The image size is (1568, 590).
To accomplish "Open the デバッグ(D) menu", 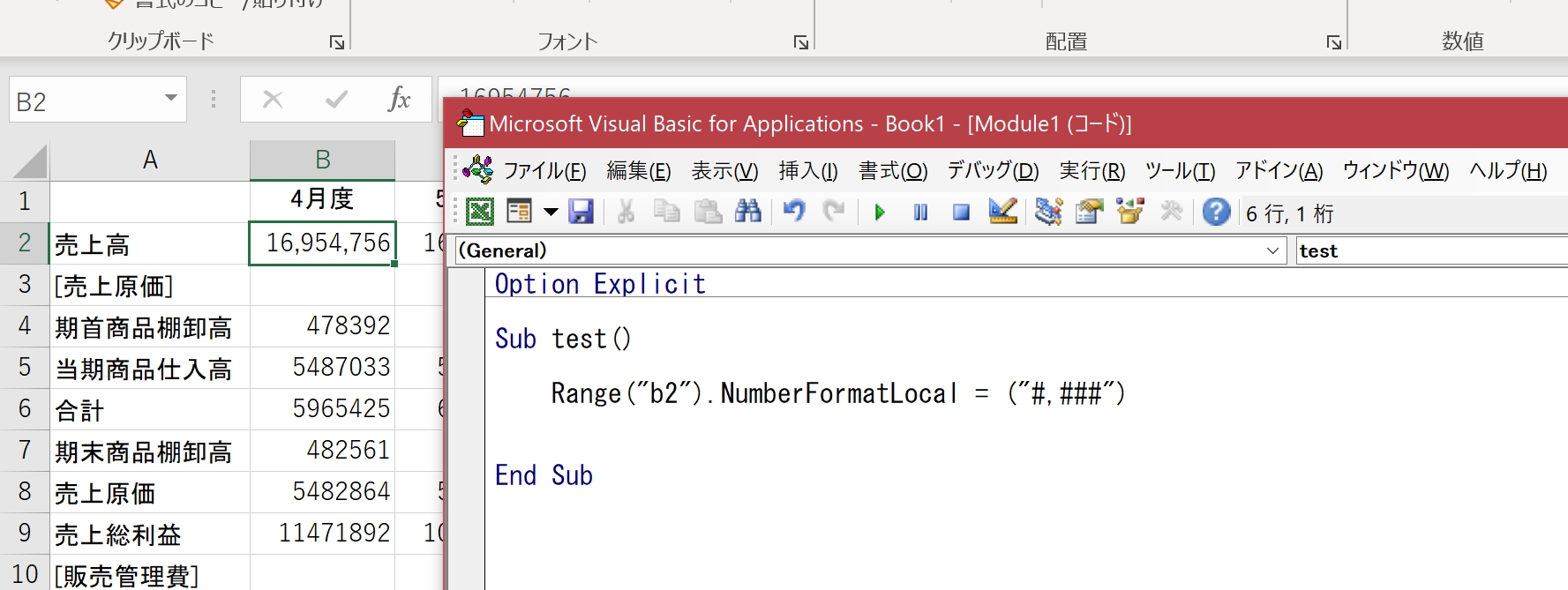I will point(993,170).
